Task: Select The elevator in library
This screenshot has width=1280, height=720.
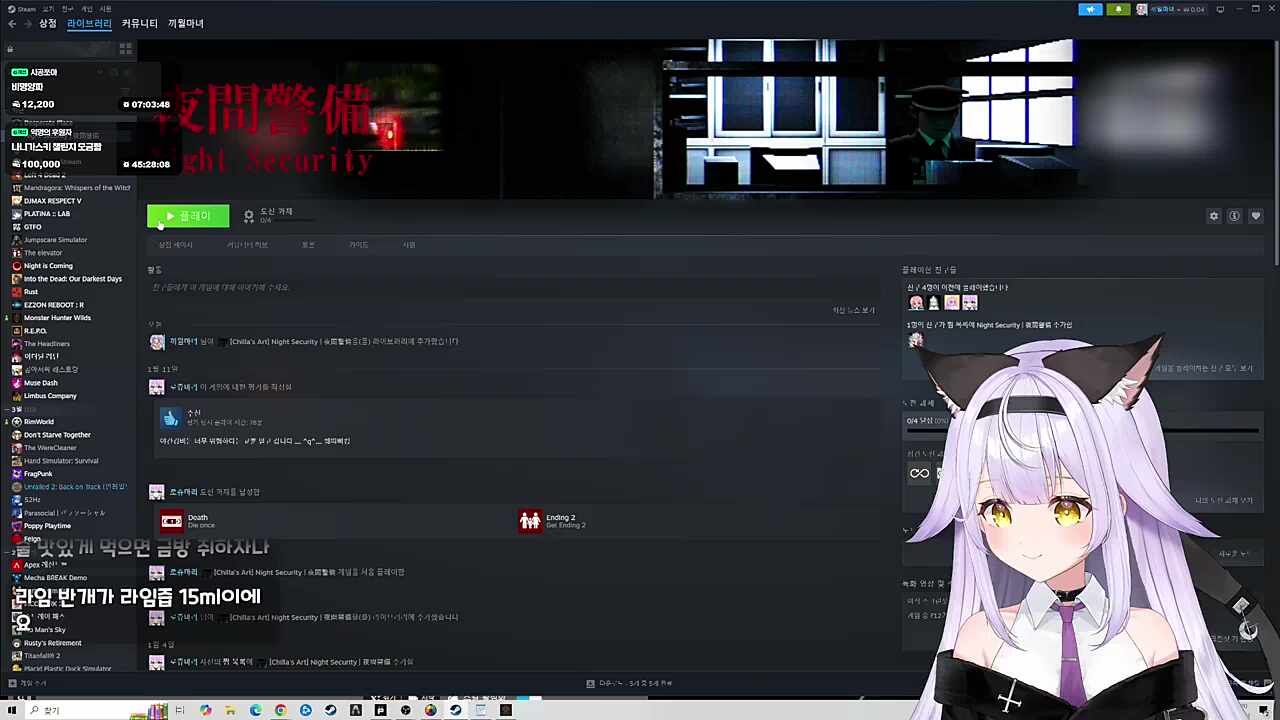Action: [x=43, y=253]
